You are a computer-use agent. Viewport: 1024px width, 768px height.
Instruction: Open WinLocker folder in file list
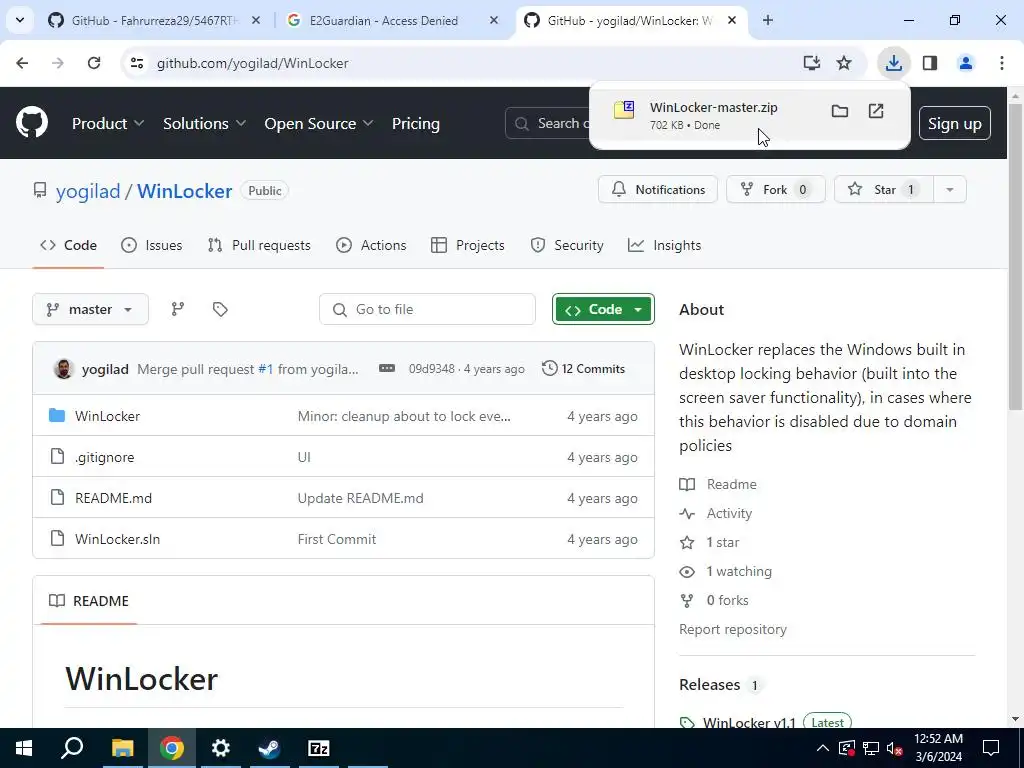point(107,416)
